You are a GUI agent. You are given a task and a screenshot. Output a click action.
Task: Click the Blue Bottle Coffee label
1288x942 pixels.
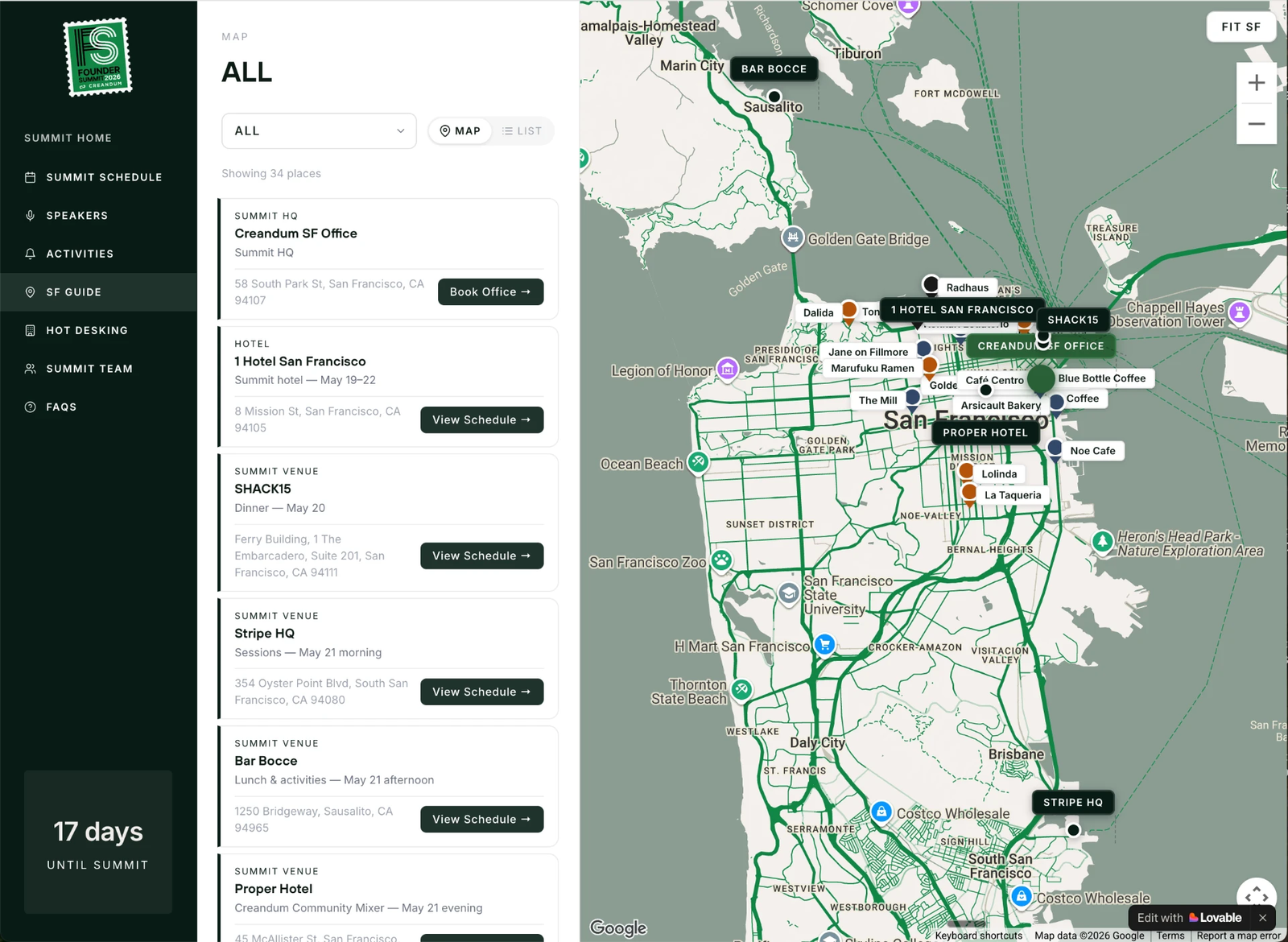tap(1102, 378)
